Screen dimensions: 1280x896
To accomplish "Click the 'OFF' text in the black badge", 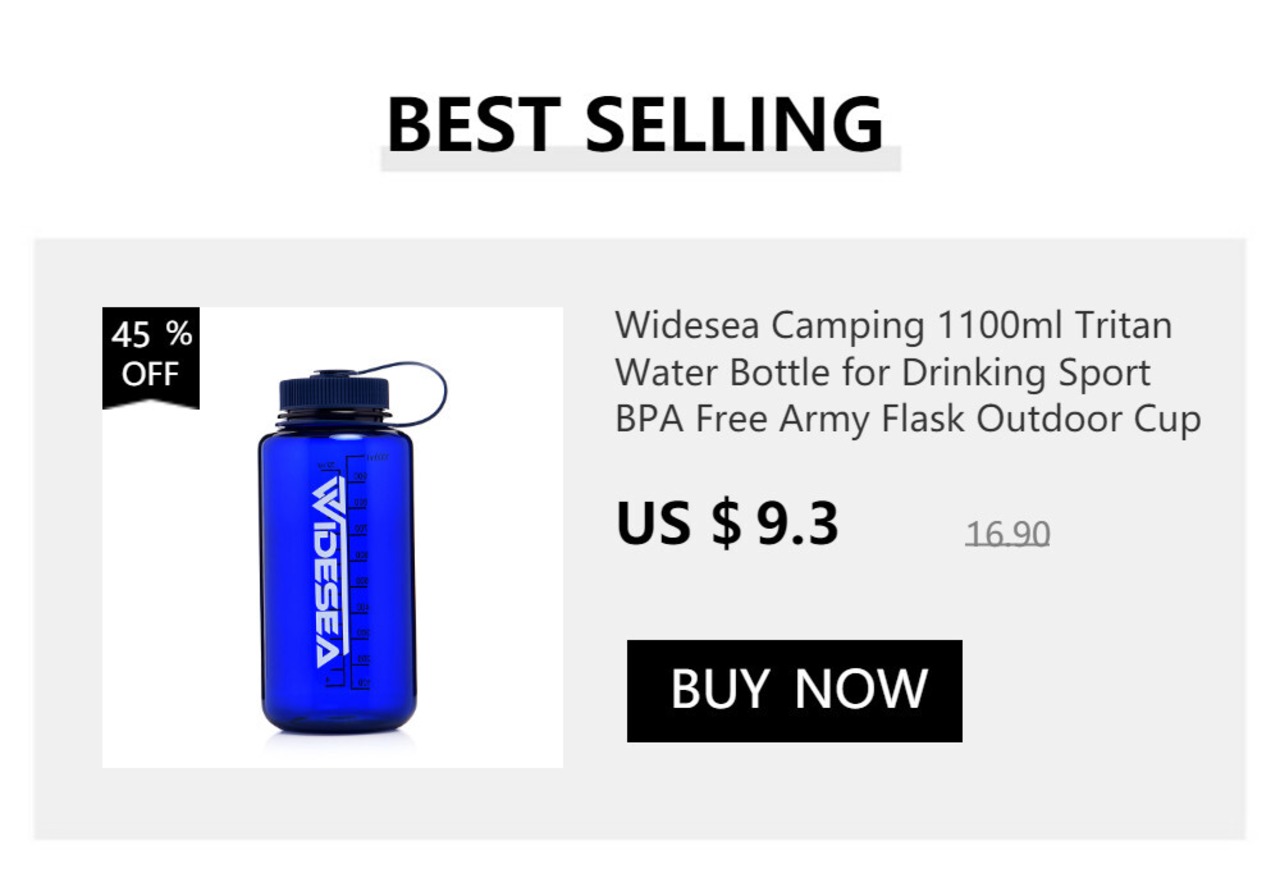I will pos(151,375).
